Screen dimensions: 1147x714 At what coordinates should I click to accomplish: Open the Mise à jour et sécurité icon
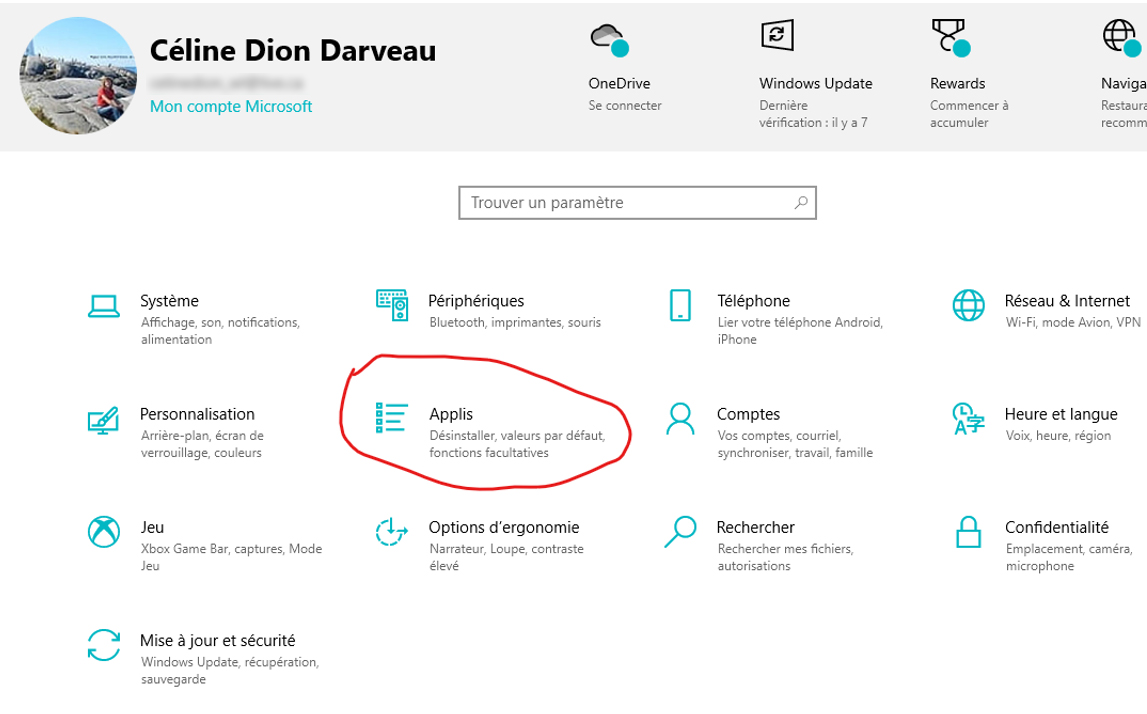click(104, 645)
